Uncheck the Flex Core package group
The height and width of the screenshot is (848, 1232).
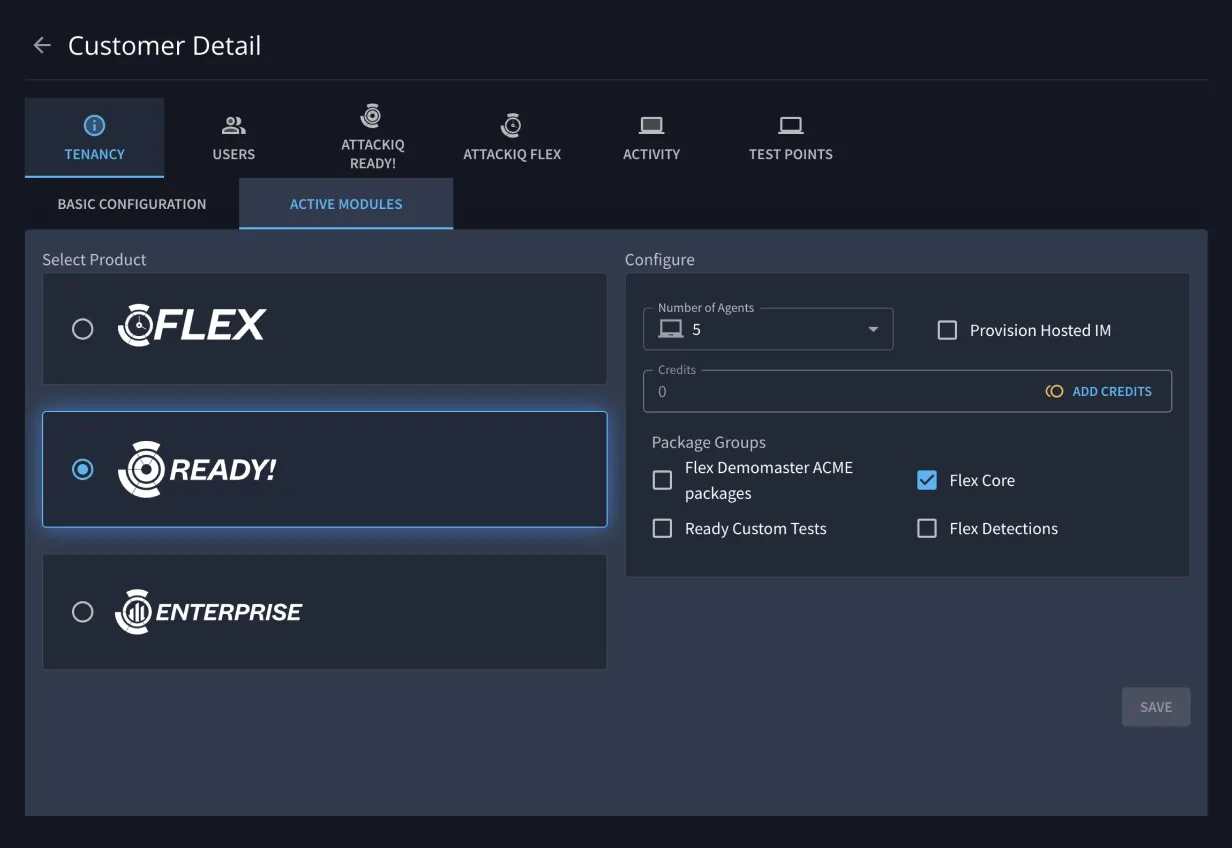pos(927,480)
